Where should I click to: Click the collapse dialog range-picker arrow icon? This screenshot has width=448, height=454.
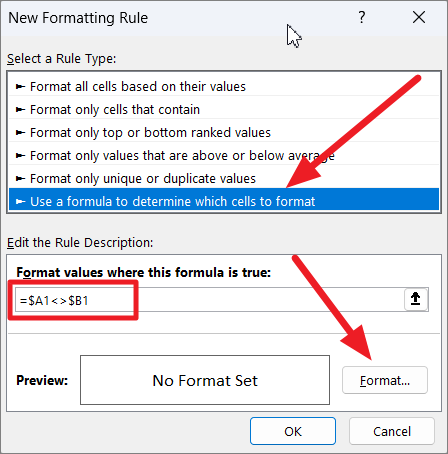[416, 299]
